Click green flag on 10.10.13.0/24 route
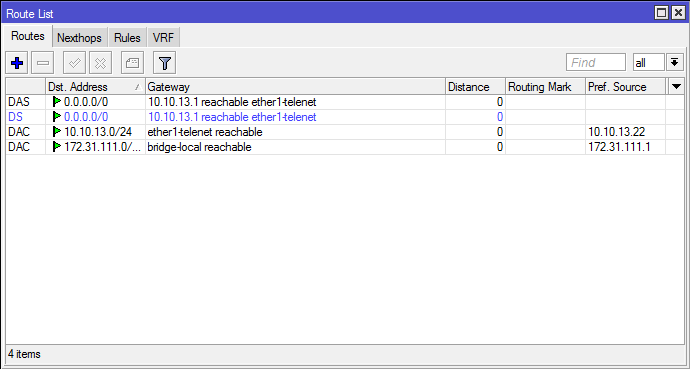The height and width of the screenshot is (369, 690). click(57, 132)
